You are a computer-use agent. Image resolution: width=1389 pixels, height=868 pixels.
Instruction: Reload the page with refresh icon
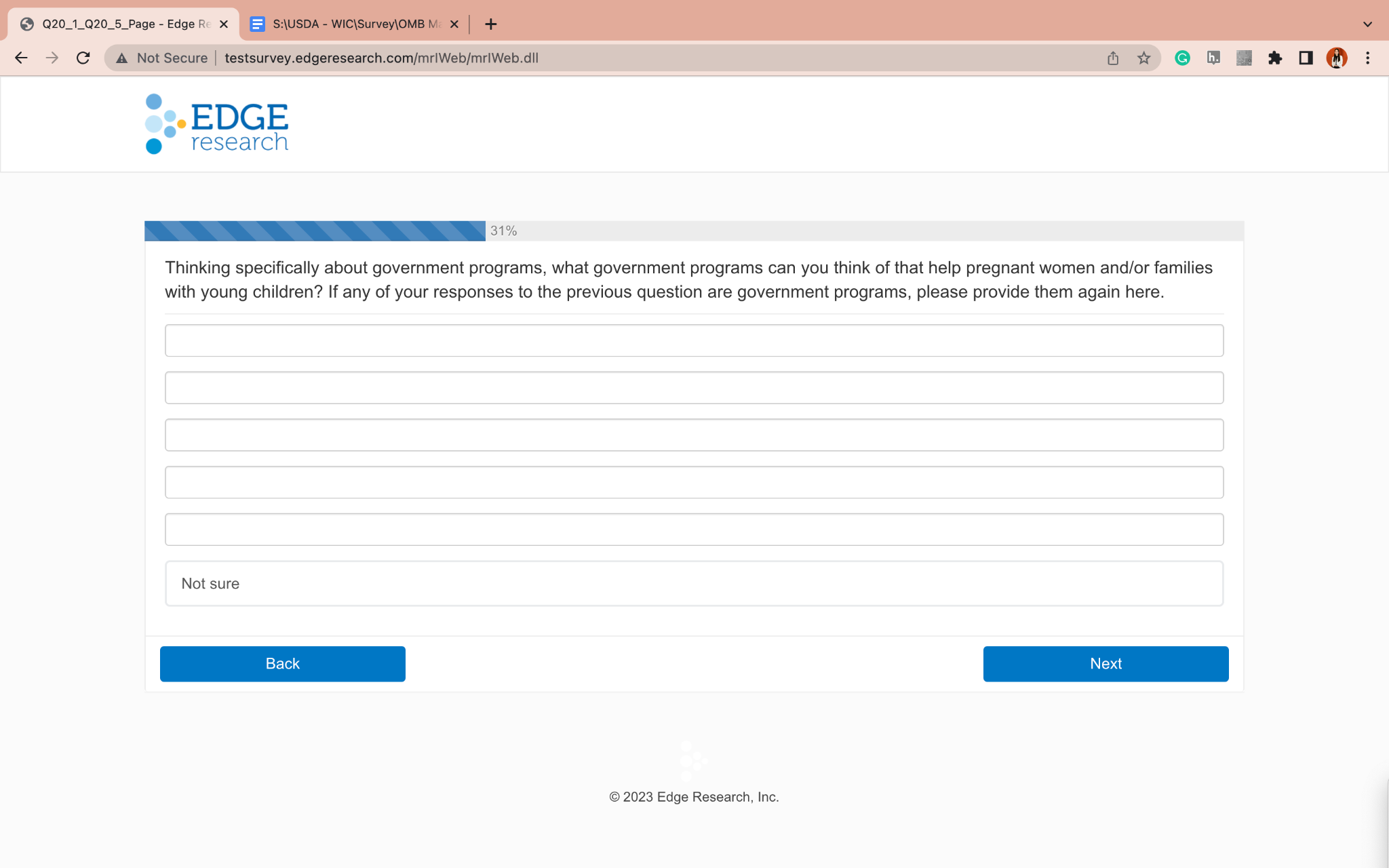coord(83,58)
